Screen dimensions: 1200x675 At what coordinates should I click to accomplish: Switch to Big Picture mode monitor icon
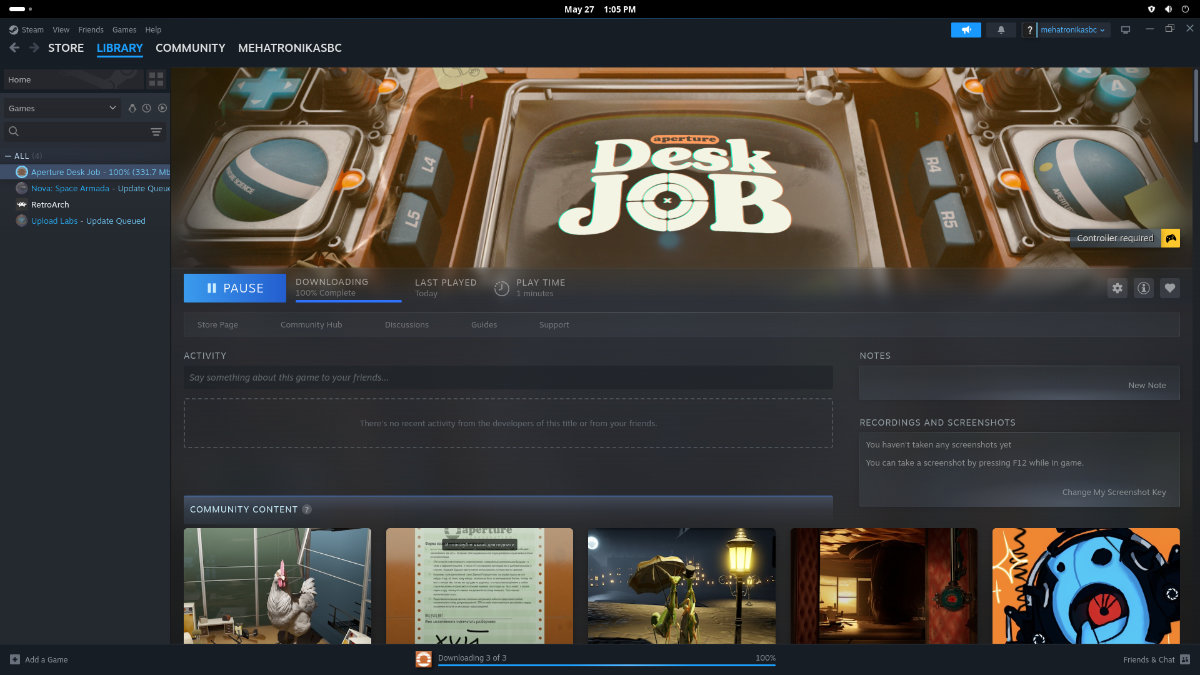point(1125,30)
